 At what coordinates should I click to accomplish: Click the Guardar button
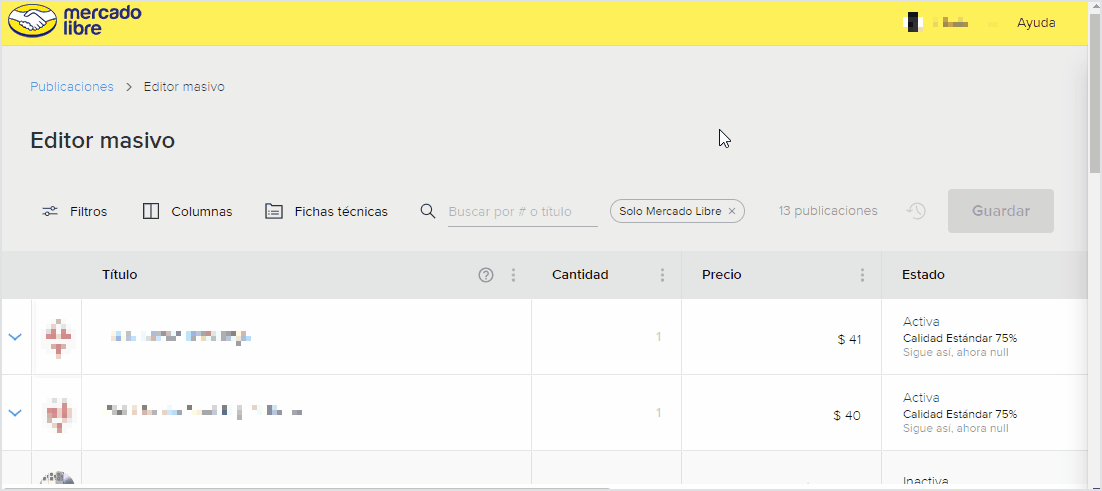[x=1001, y=211]
